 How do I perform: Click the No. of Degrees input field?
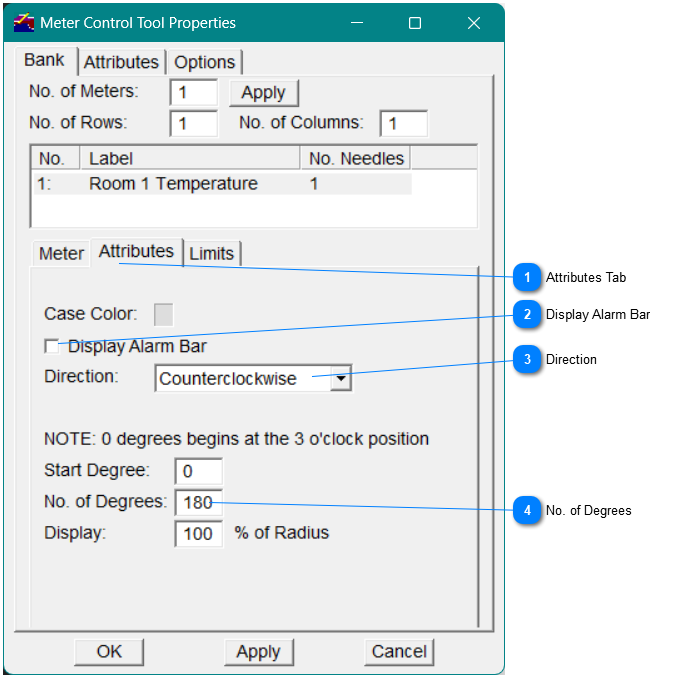click(x=198, y=502)
